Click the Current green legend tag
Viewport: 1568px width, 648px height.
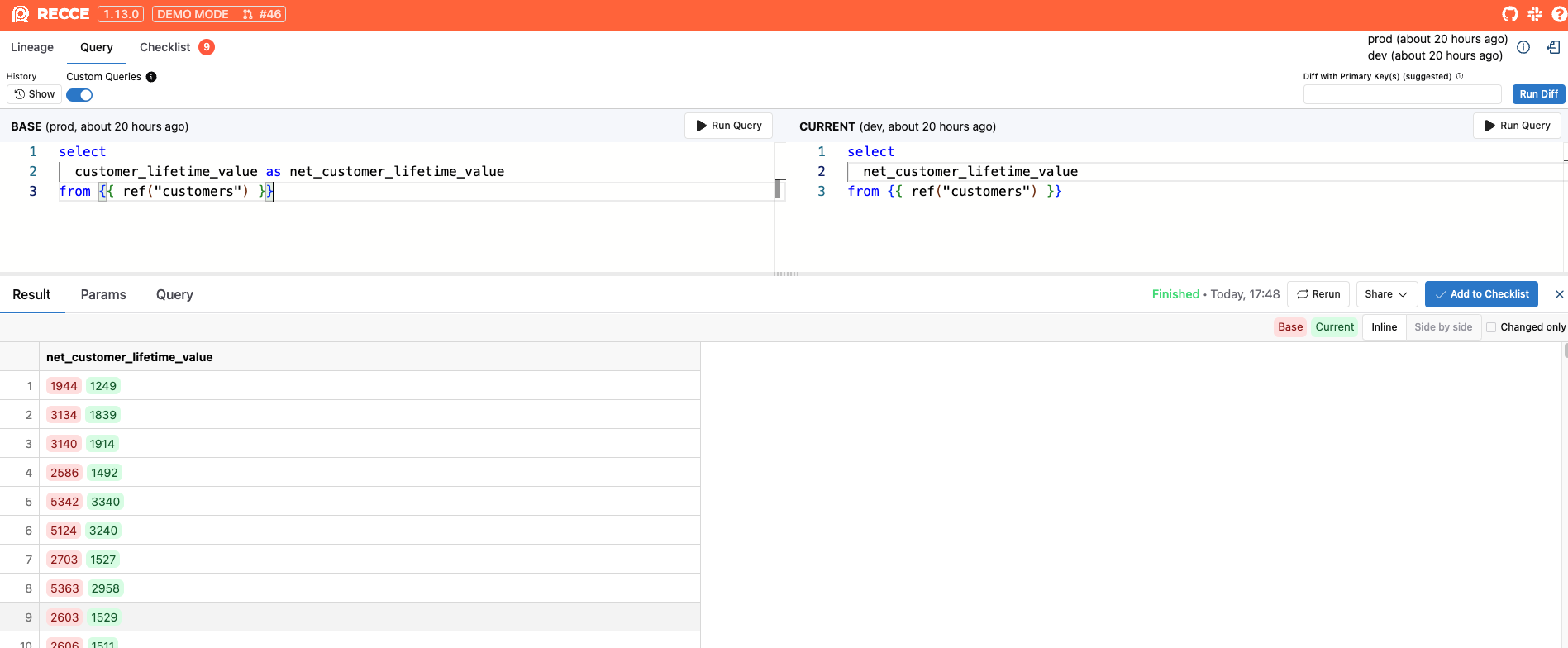point(1334,327)
